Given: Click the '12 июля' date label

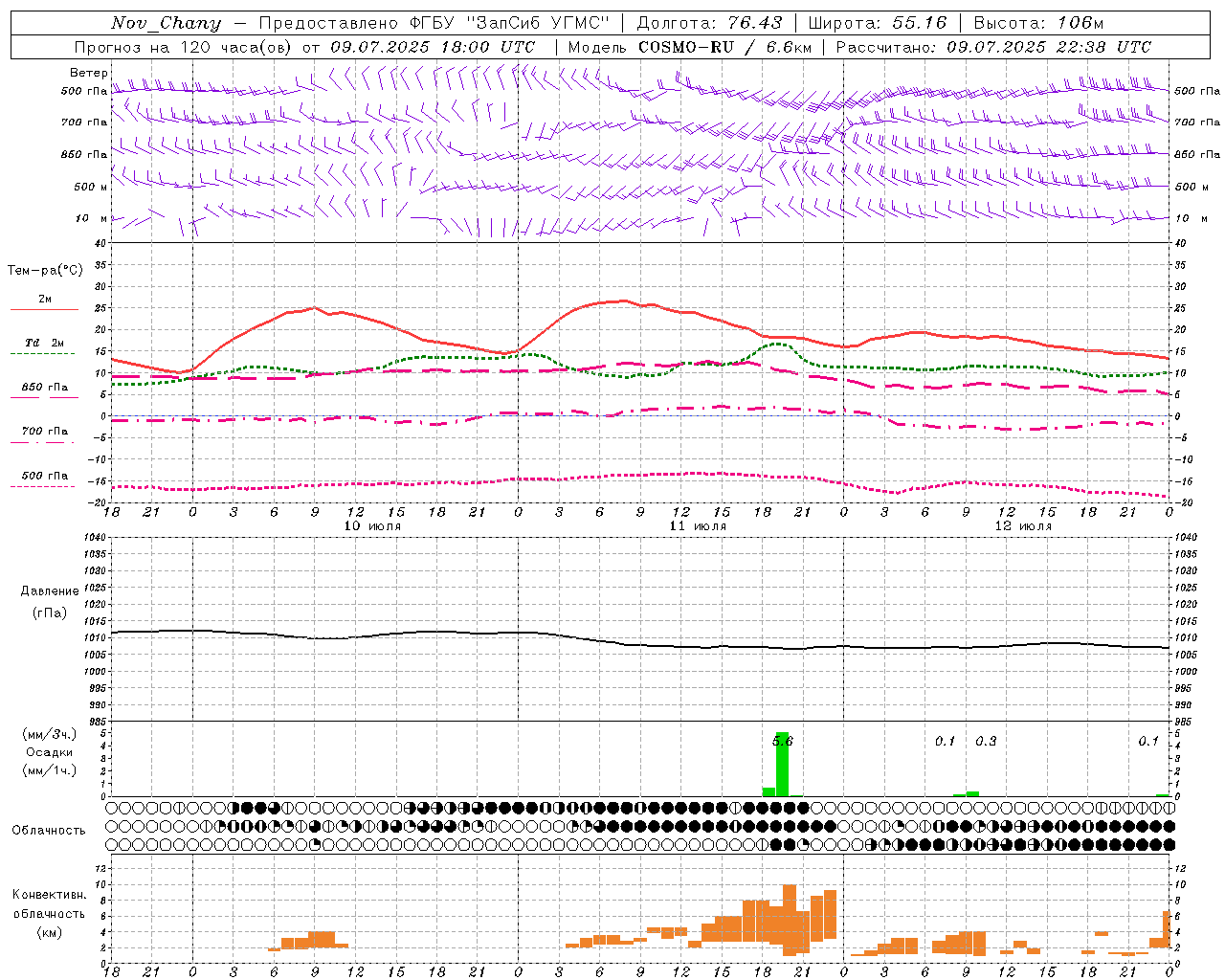Looking at the screenshot, I should click(1023, 526).
